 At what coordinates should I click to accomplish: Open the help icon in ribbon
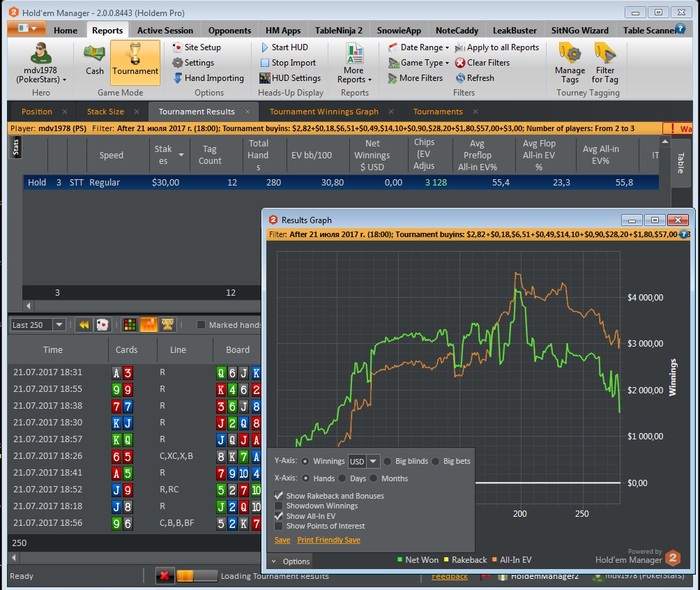click(x=680, y=29)
